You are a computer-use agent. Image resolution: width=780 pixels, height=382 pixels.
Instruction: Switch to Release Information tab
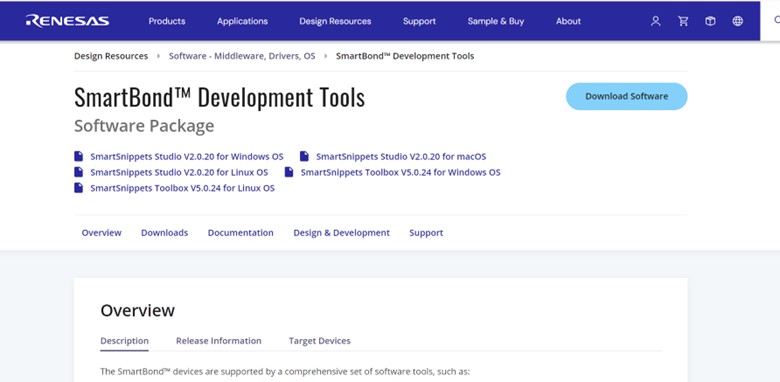[219, 341]
